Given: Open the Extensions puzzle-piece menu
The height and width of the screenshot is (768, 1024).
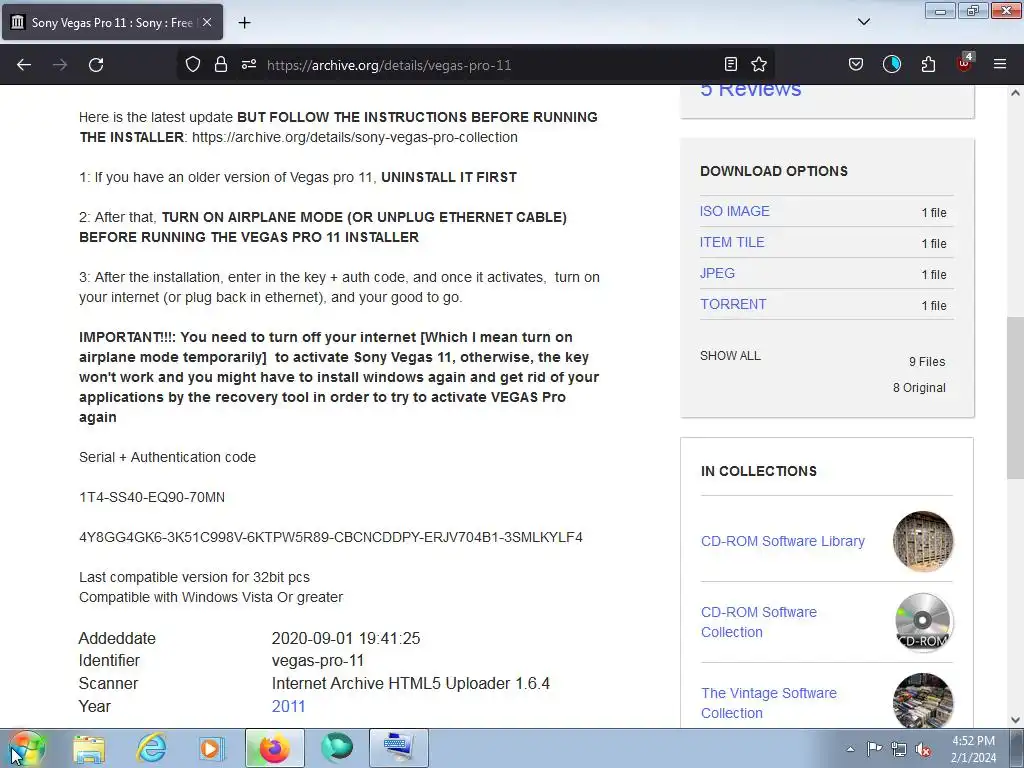Looking at the screenshot, I should click(928, 64).
